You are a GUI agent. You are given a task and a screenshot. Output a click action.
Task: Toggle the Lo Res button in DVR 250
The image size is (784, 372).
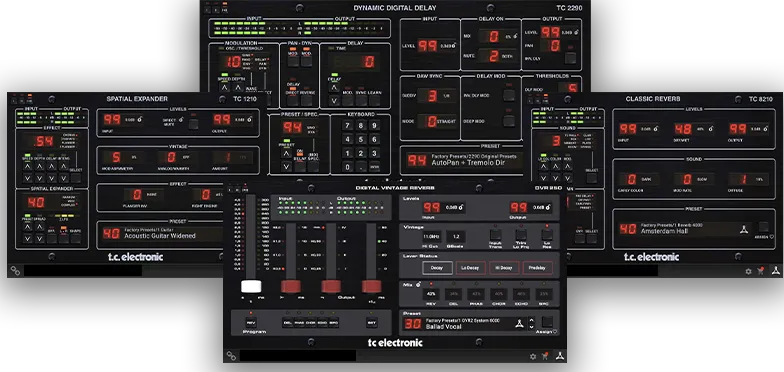547,235
